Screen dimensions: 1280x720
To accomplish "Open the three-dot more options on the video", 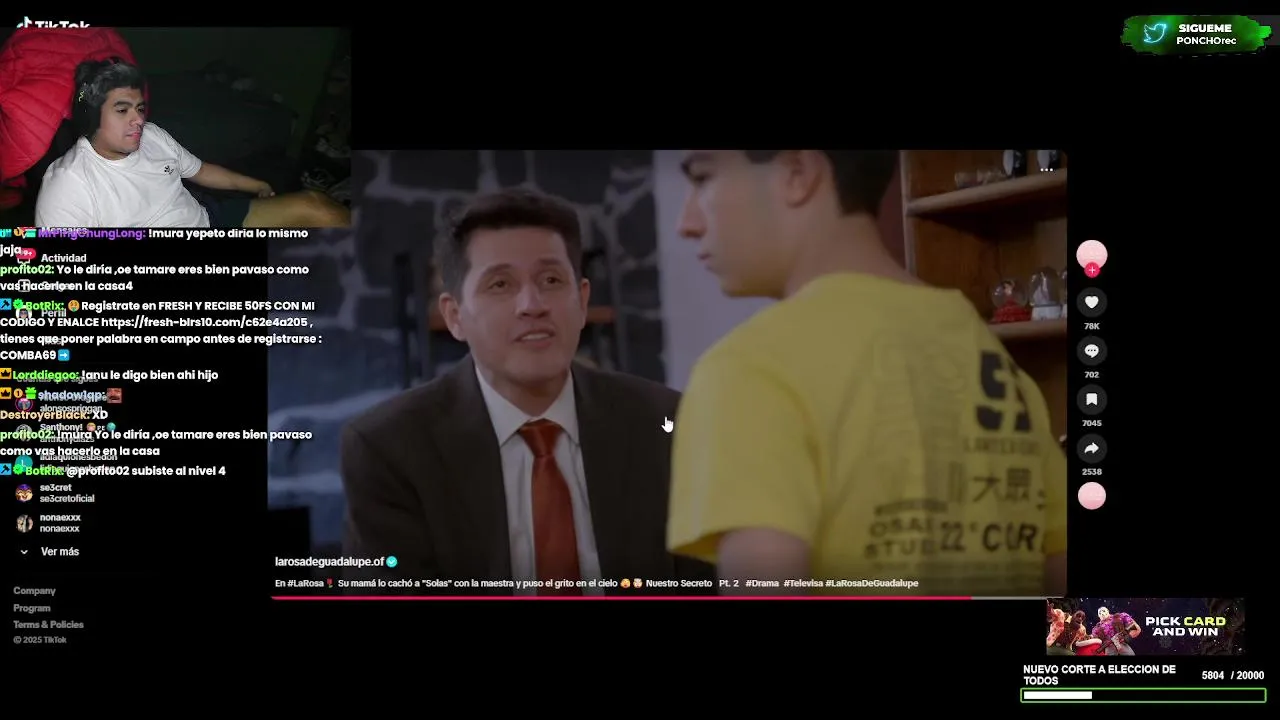I will [1046, 169].
